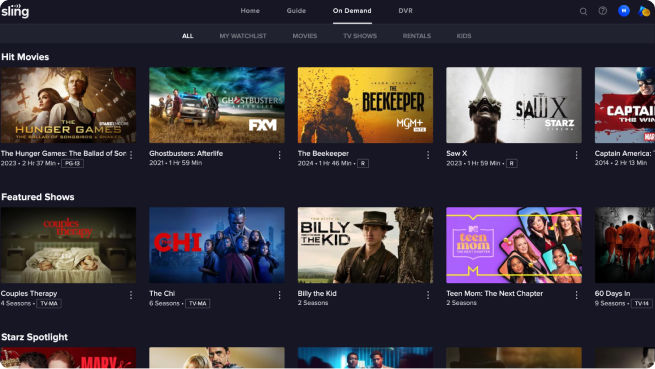Open Ghostbusters: Afterlife poster thumbnail
The height and width of the screenshot is (369, 655).
[x=217, y=105]
